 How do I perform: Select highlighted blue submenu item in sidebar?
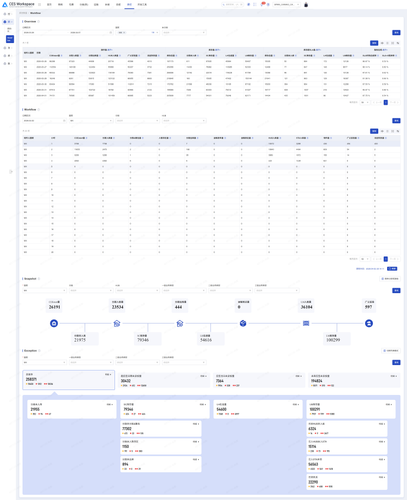(10, 39)
